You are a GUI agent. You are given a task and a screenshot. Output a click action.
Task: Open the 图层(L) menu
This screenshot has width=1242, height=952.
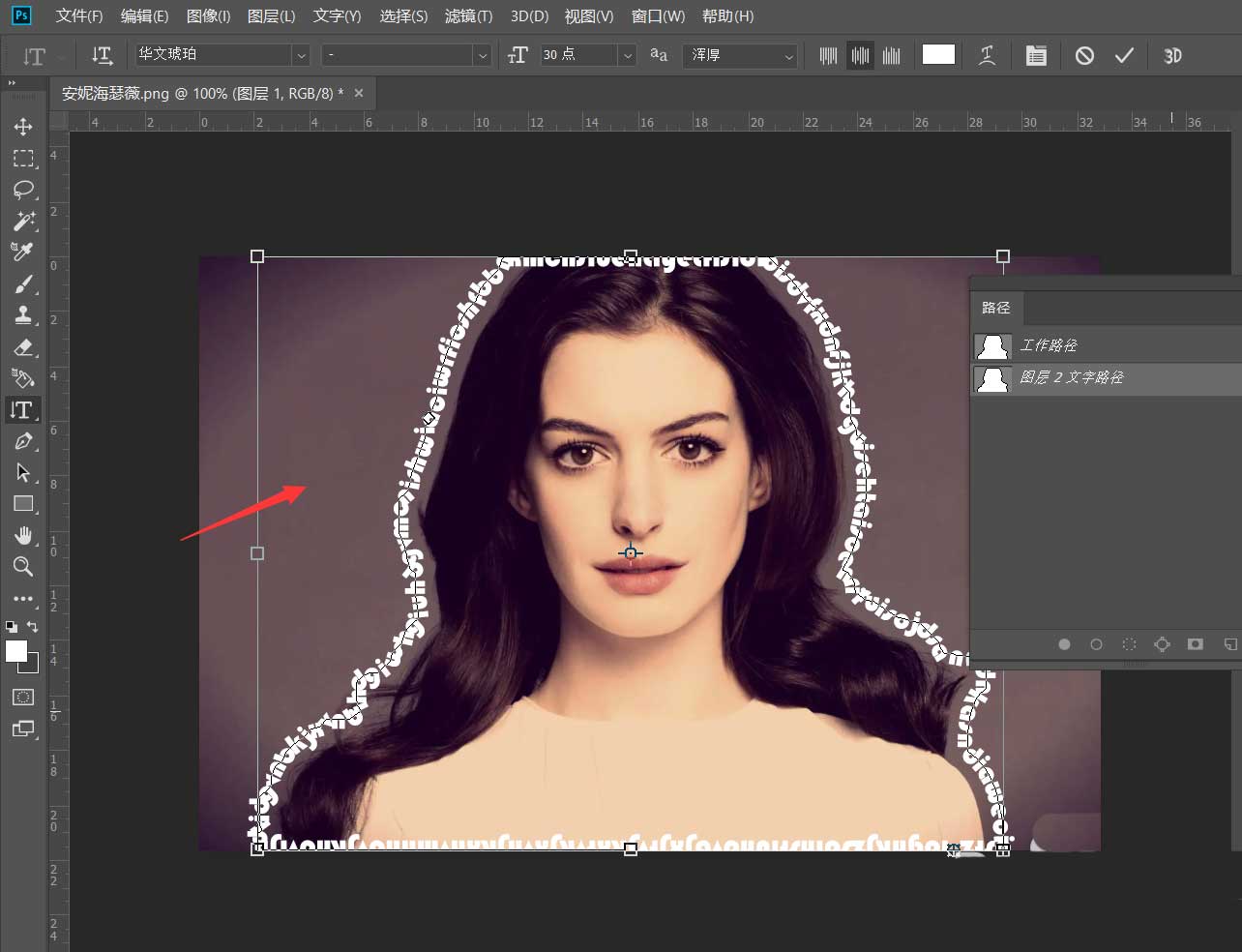(272, 15)
